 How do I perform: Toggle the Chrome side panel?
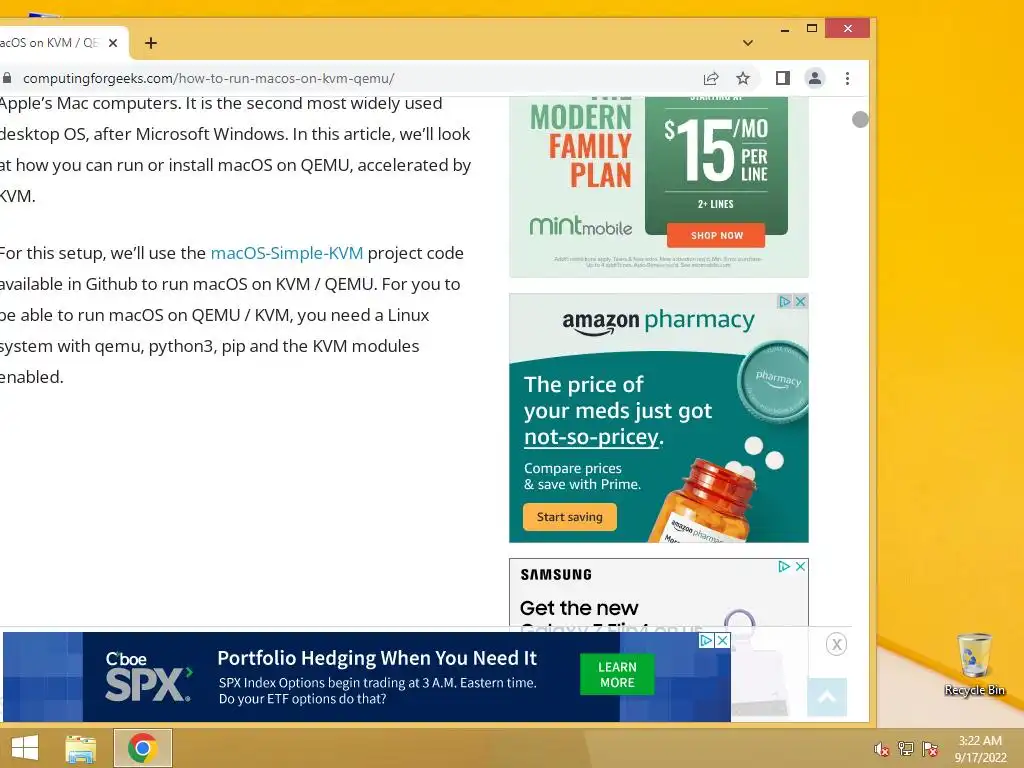click(x=782, y=78)
